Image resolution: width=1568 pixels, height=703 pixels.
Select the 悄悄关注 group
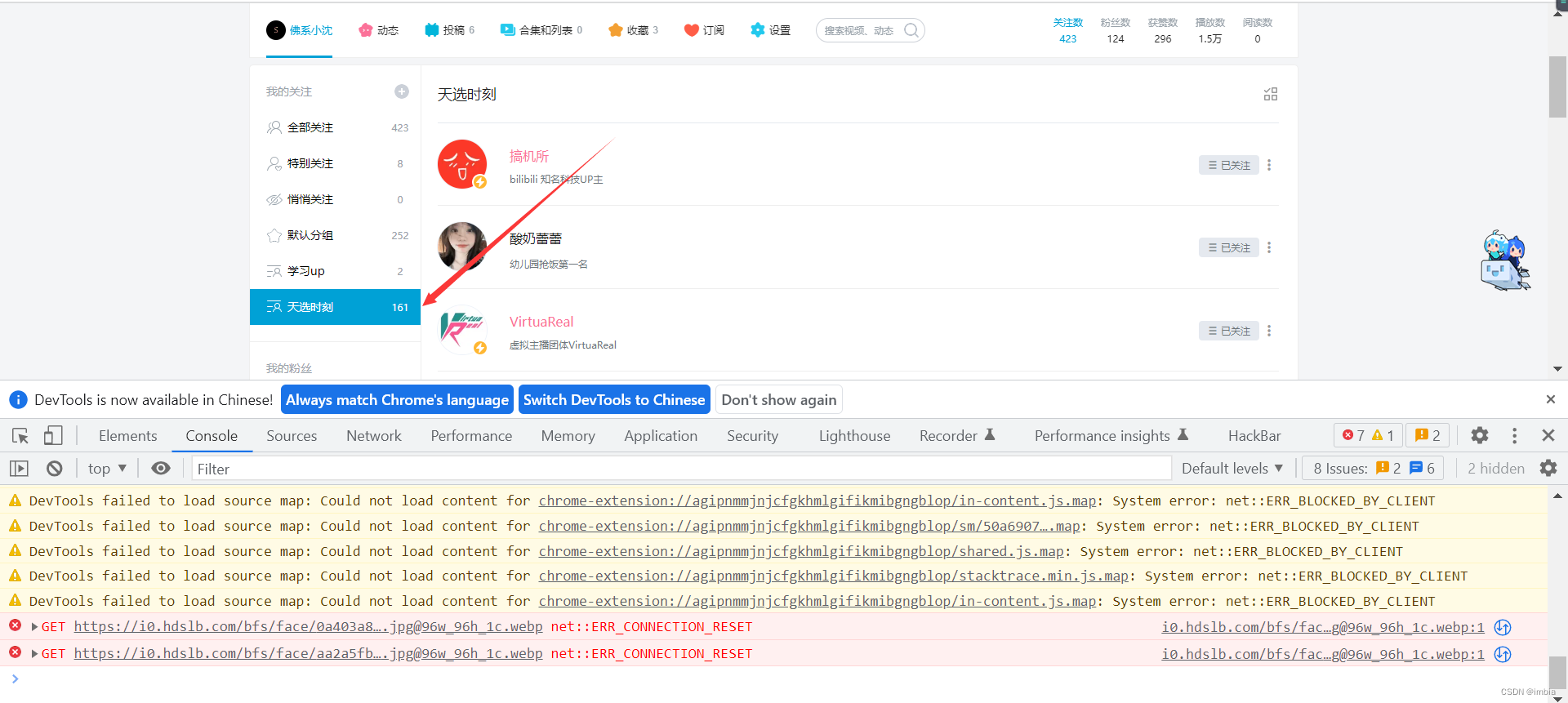coord(335,199)
